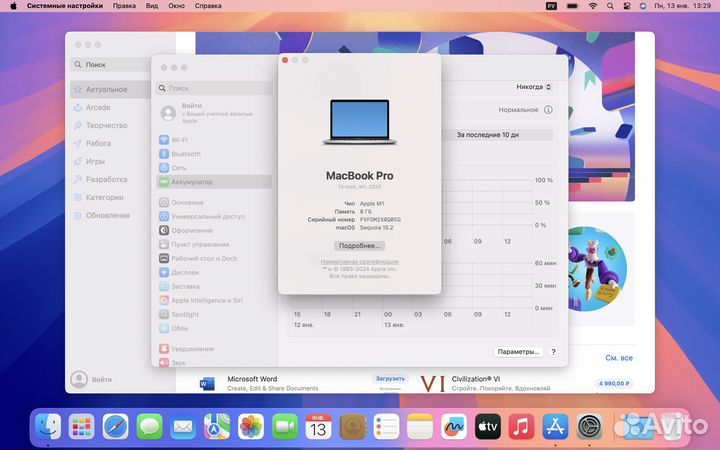Click Подробнее button in About window
Screen dimensions: 720x450
(x=360, y=246)
